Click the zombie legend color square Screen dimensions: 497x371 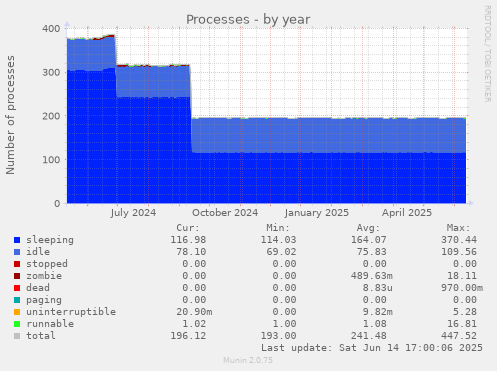[x=17, y=276]
